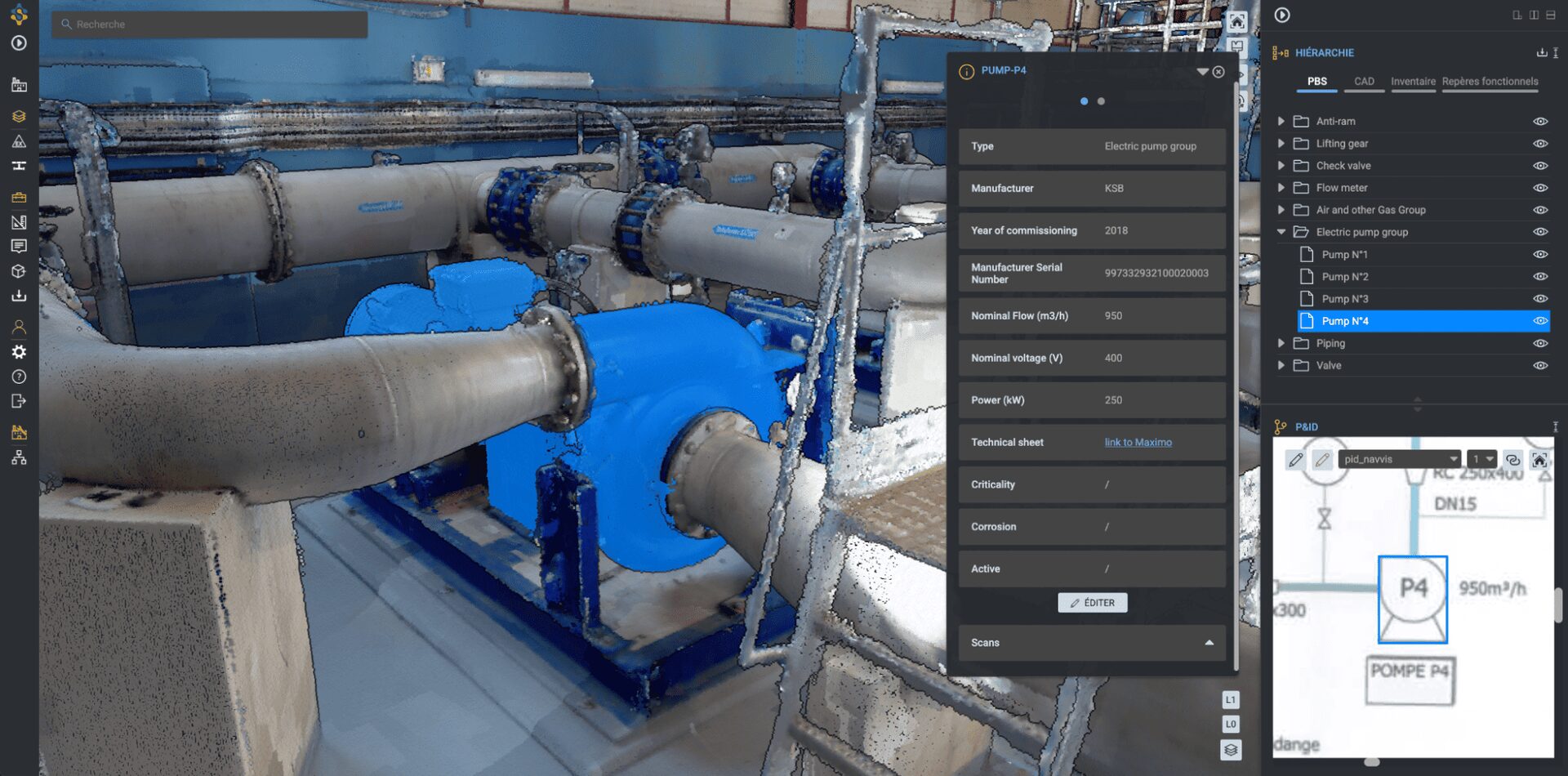This screenshot has width=1568, height=776.
Task: Open the pid_navvis dropdown
Action: click(1399, 460)
